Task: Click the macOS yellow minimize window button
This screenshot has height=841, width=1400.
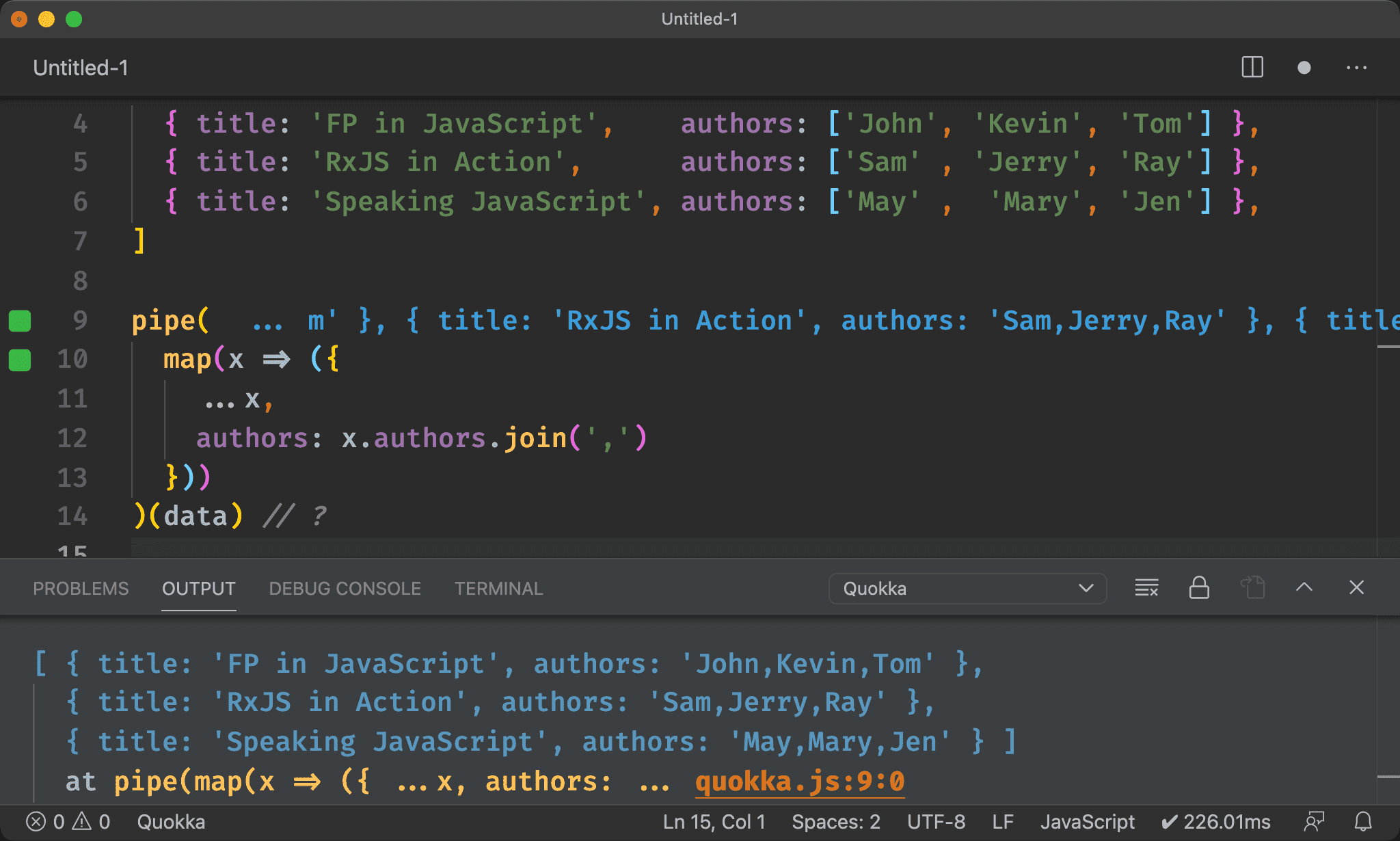Action: (x=46, y=19)
